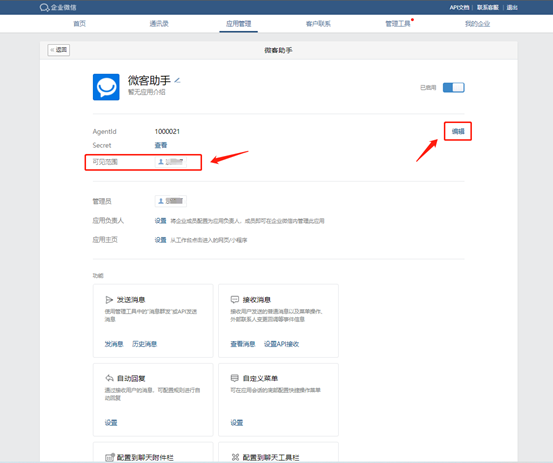Click the 自定义菜单 menu icon
The height and width of the screenshot is (463, 553).
(235, 378)
